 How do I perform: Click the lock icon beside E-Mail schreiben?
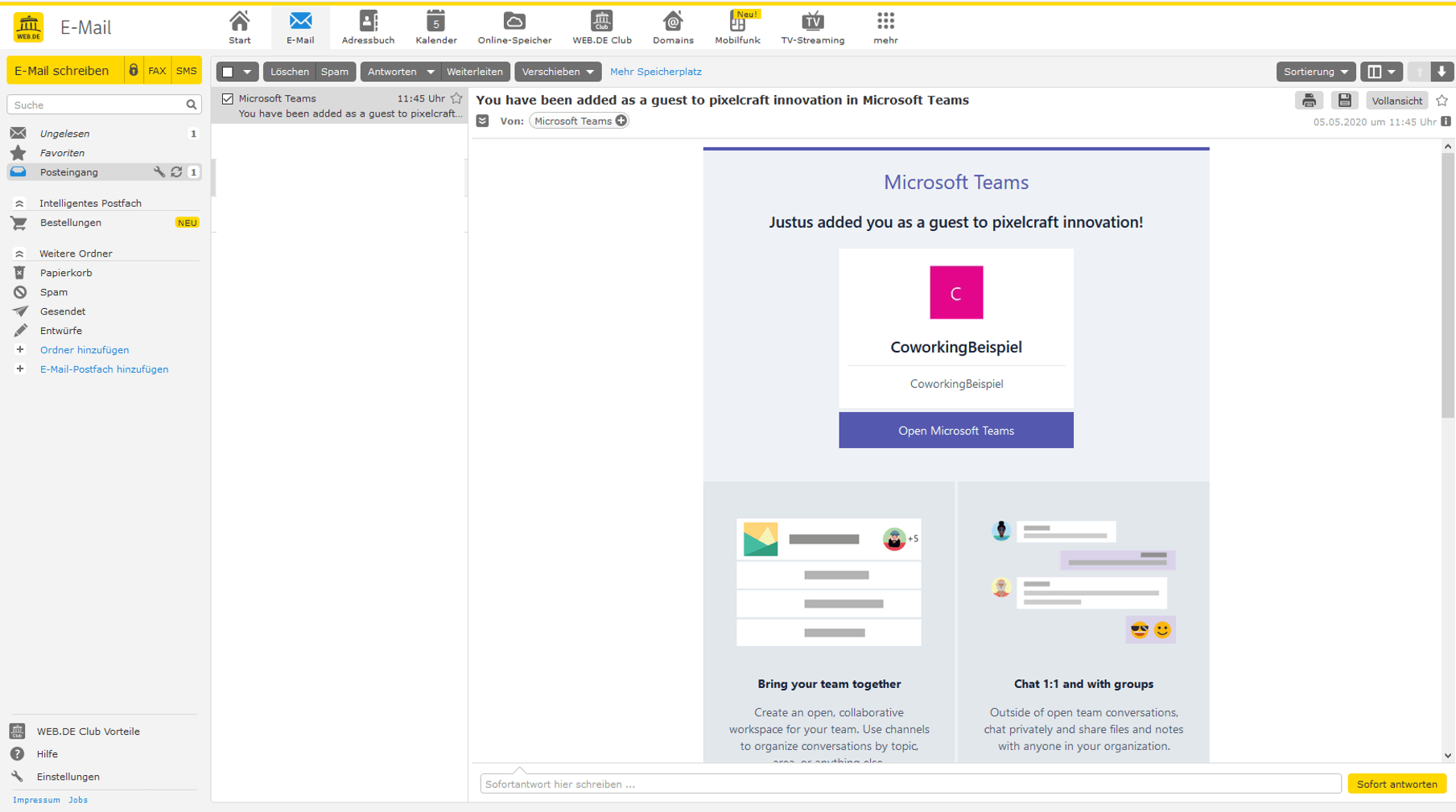[134, 71]
